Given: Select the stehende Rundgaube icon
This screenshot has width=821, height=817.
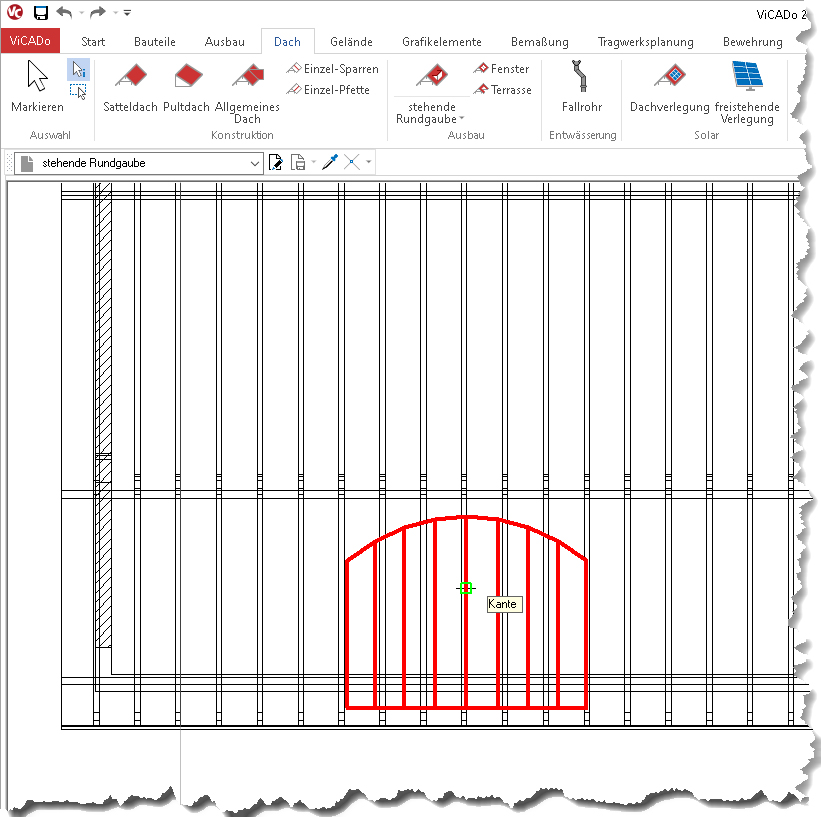Looking at the screenshot, I should [x=432, y=76].
